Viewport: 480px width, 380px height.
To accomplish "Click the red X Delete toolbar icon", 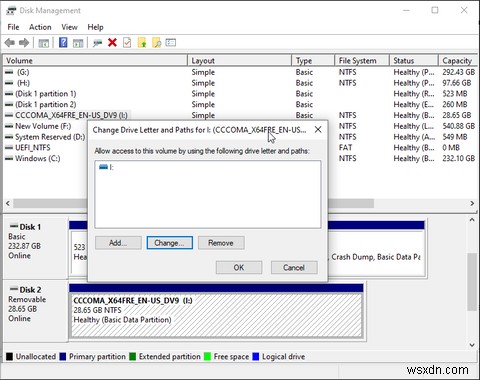I will (112, 43).
